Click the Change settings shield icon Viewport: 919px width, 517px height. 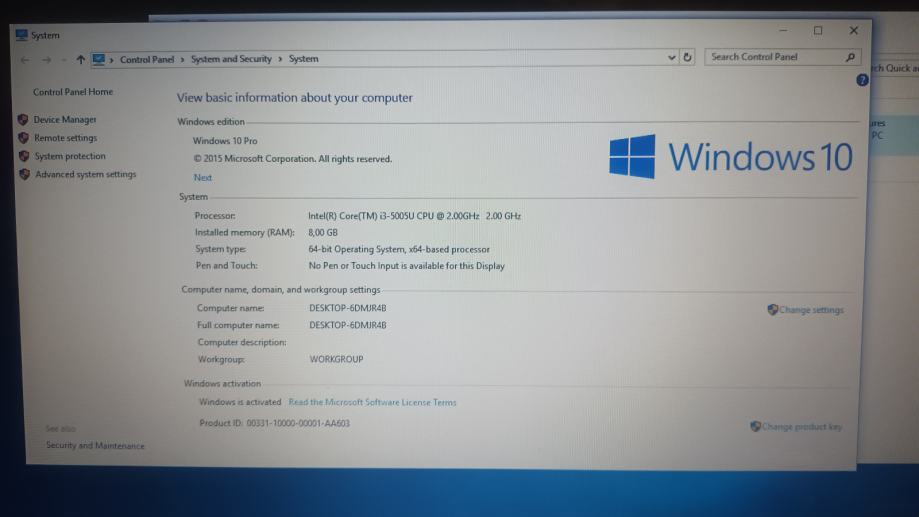pyautogui.click(x=772, y=309)
